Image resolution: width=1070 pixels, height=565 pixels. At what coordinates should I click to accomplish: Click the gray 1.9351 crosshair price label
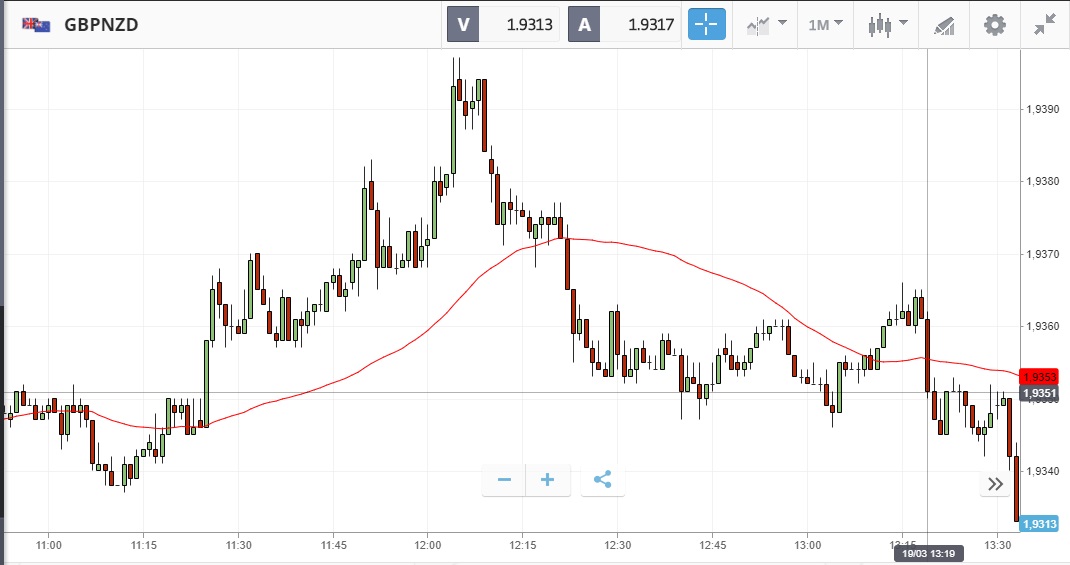click(1039, 393)
